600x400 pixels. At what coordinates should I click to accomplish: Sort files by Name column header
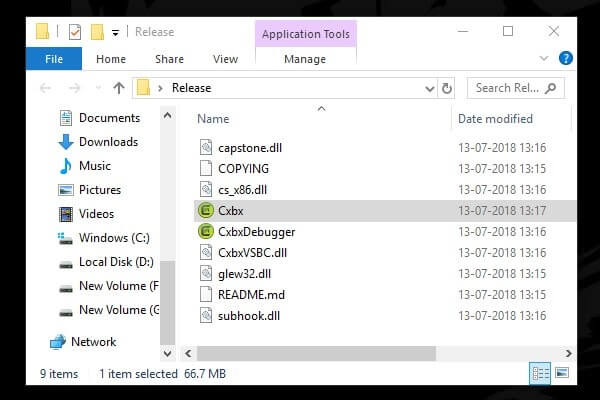tap(213, 119)
